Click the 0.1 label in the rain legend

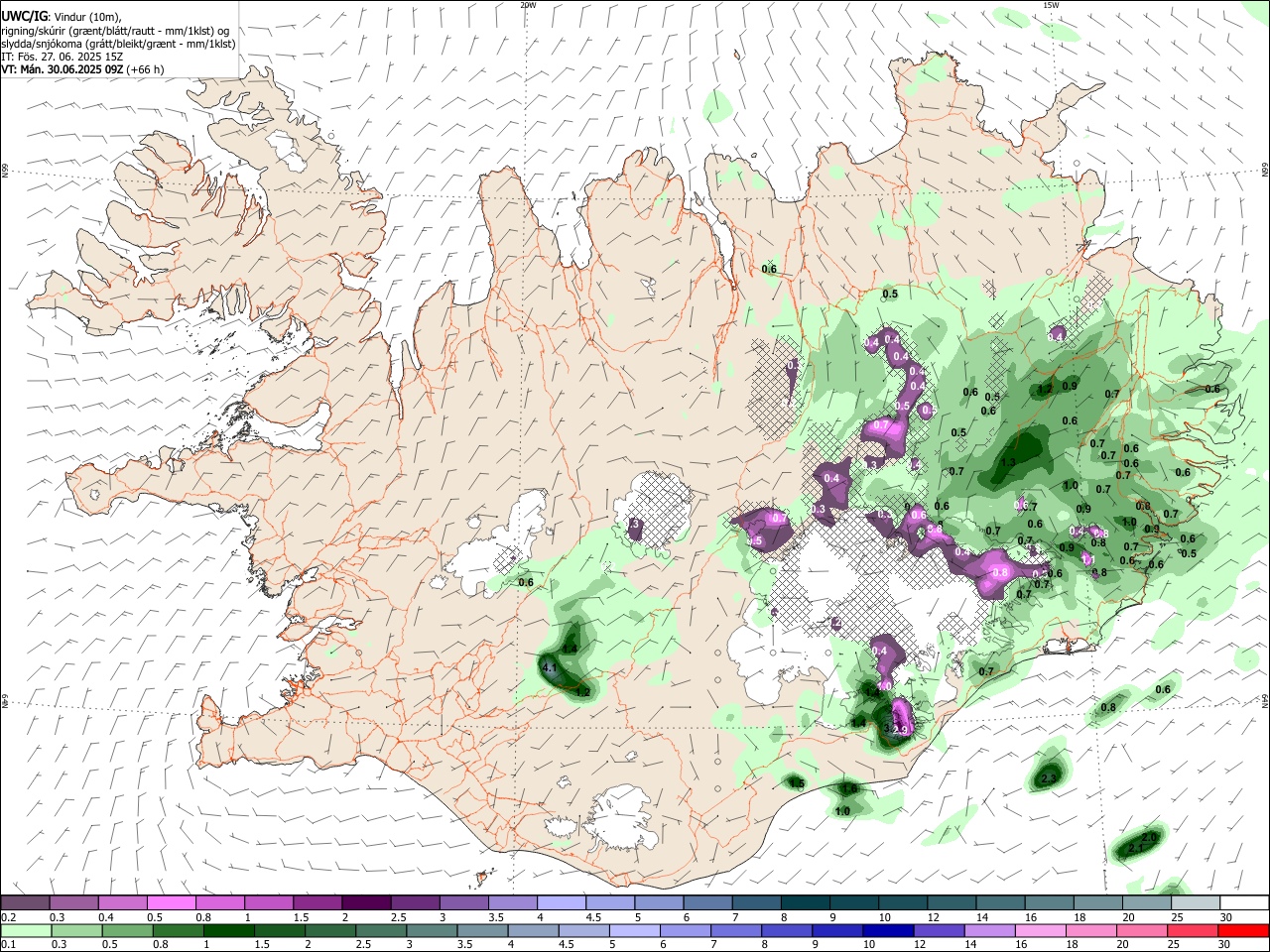9,945
